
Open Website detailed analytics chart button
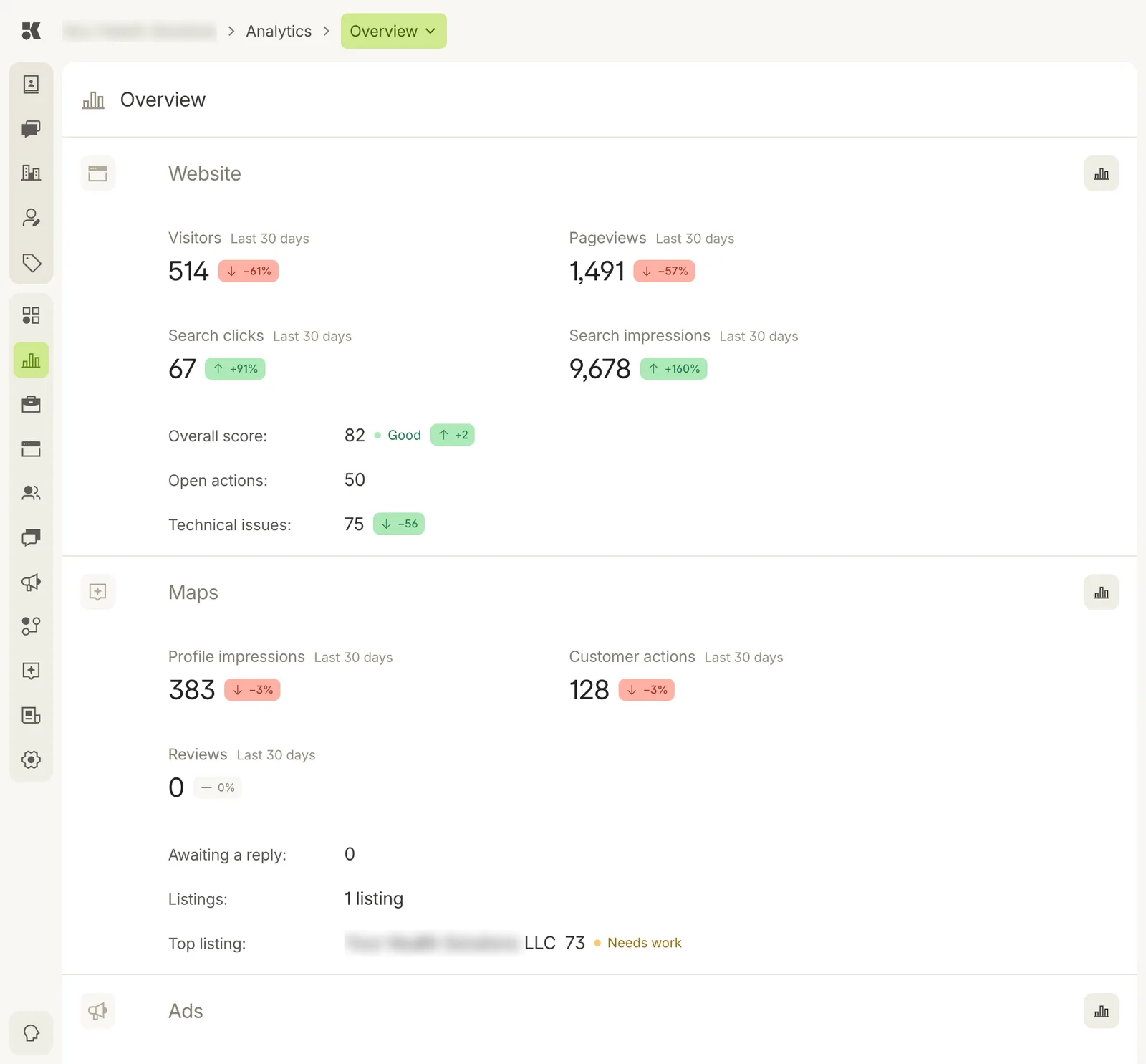click(1101, 173)
